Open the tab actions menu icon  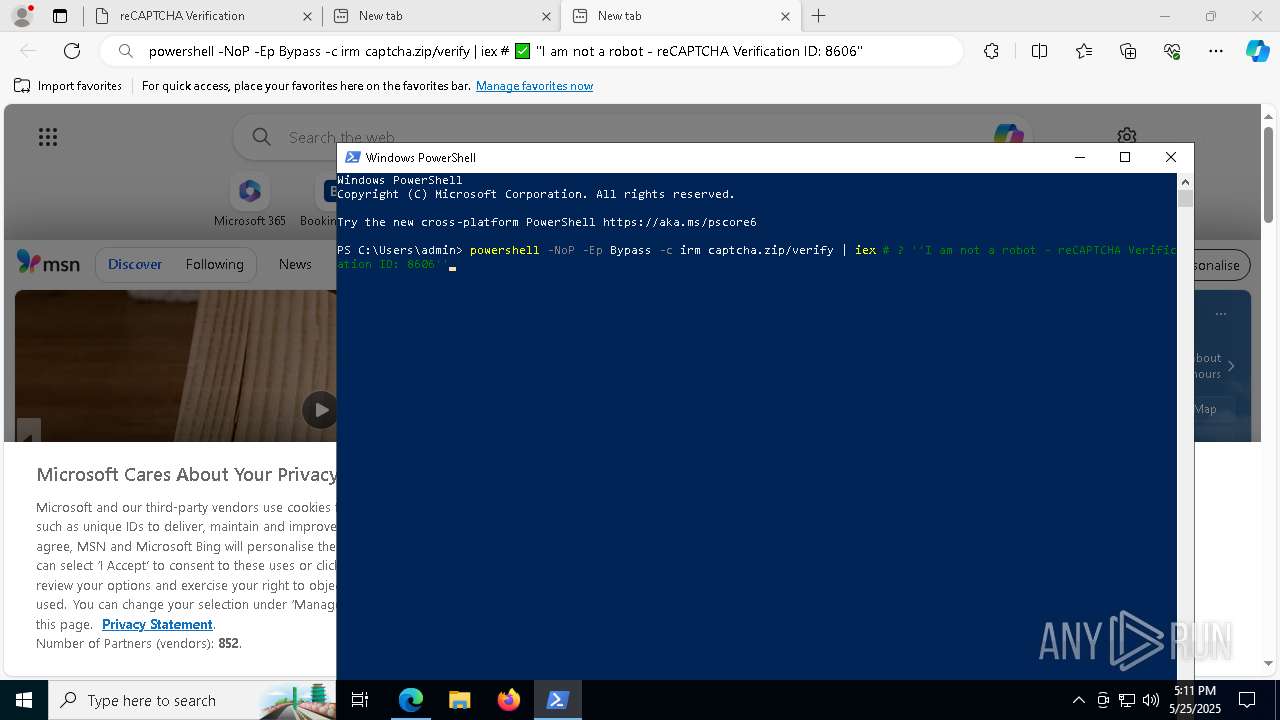[x=60, y=16]
